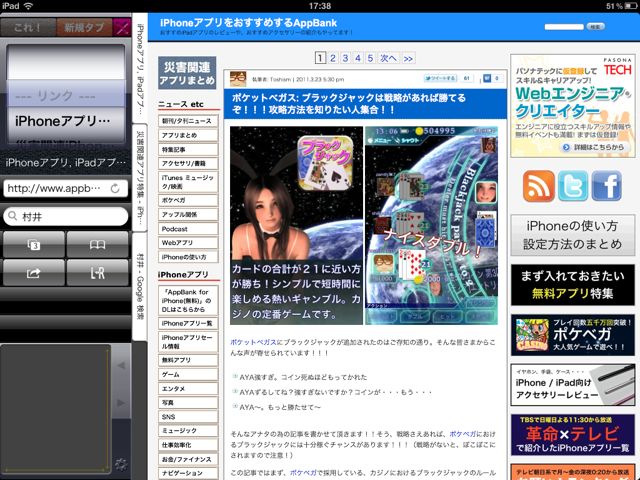
Task: Click 次へ next page link
Action: pyautogui.click(x=388, y=58)
